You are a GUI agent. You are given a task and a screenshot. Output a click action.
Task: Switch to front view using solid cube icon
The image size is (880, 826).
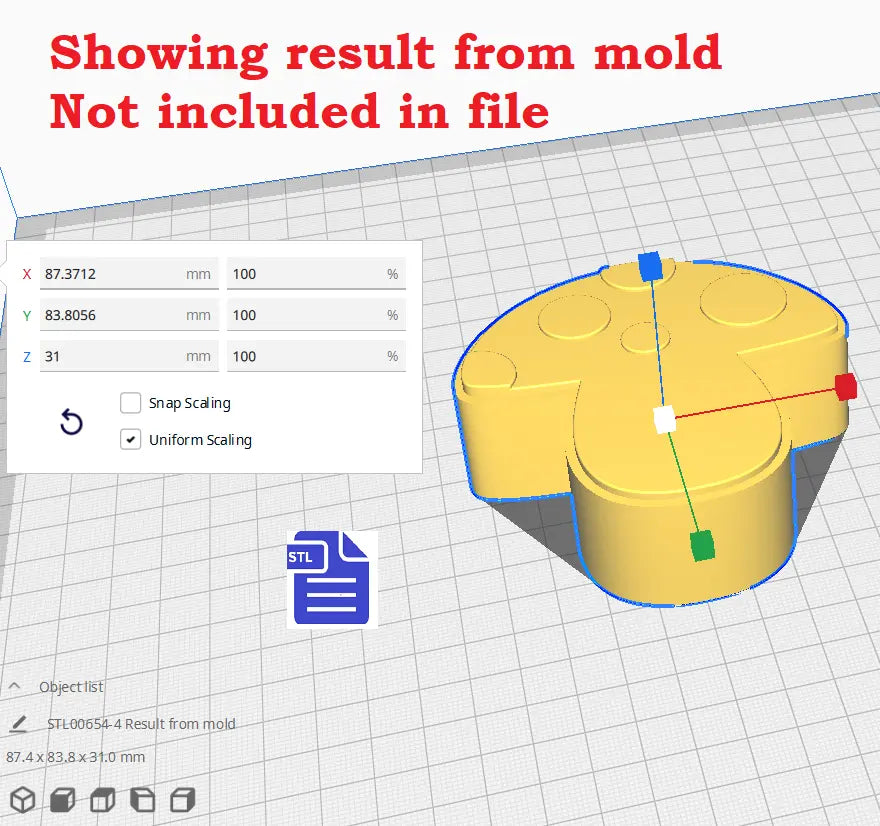61,799
